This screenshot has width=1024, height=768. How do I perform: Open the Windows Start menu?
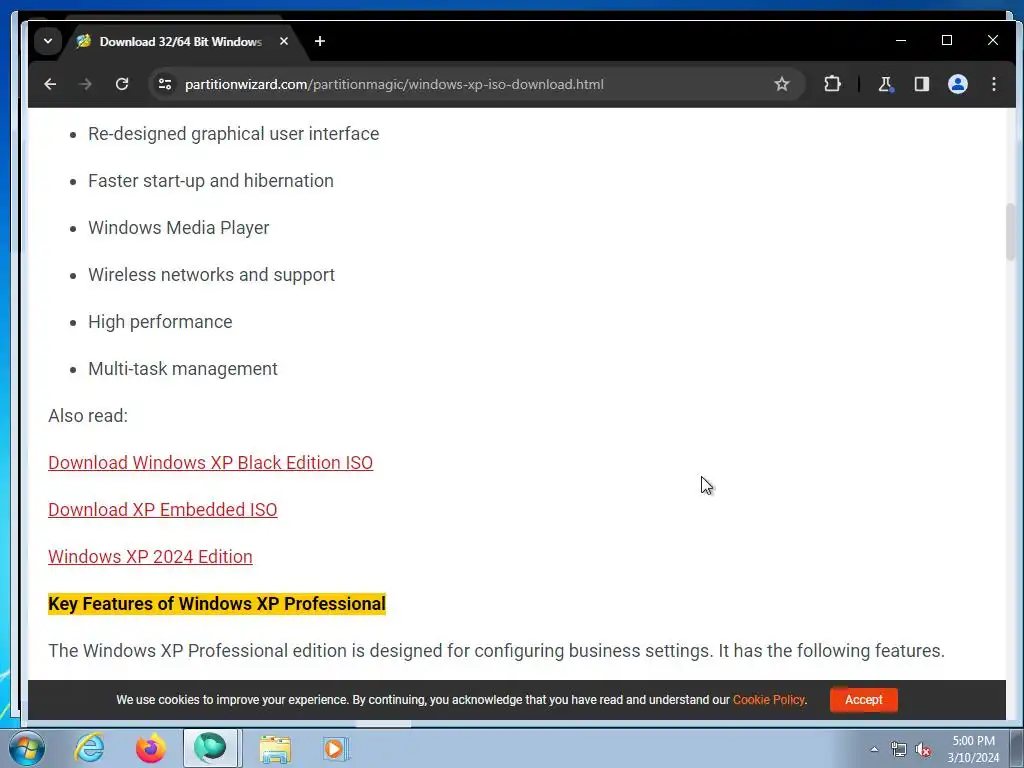[x=27, y=748]
